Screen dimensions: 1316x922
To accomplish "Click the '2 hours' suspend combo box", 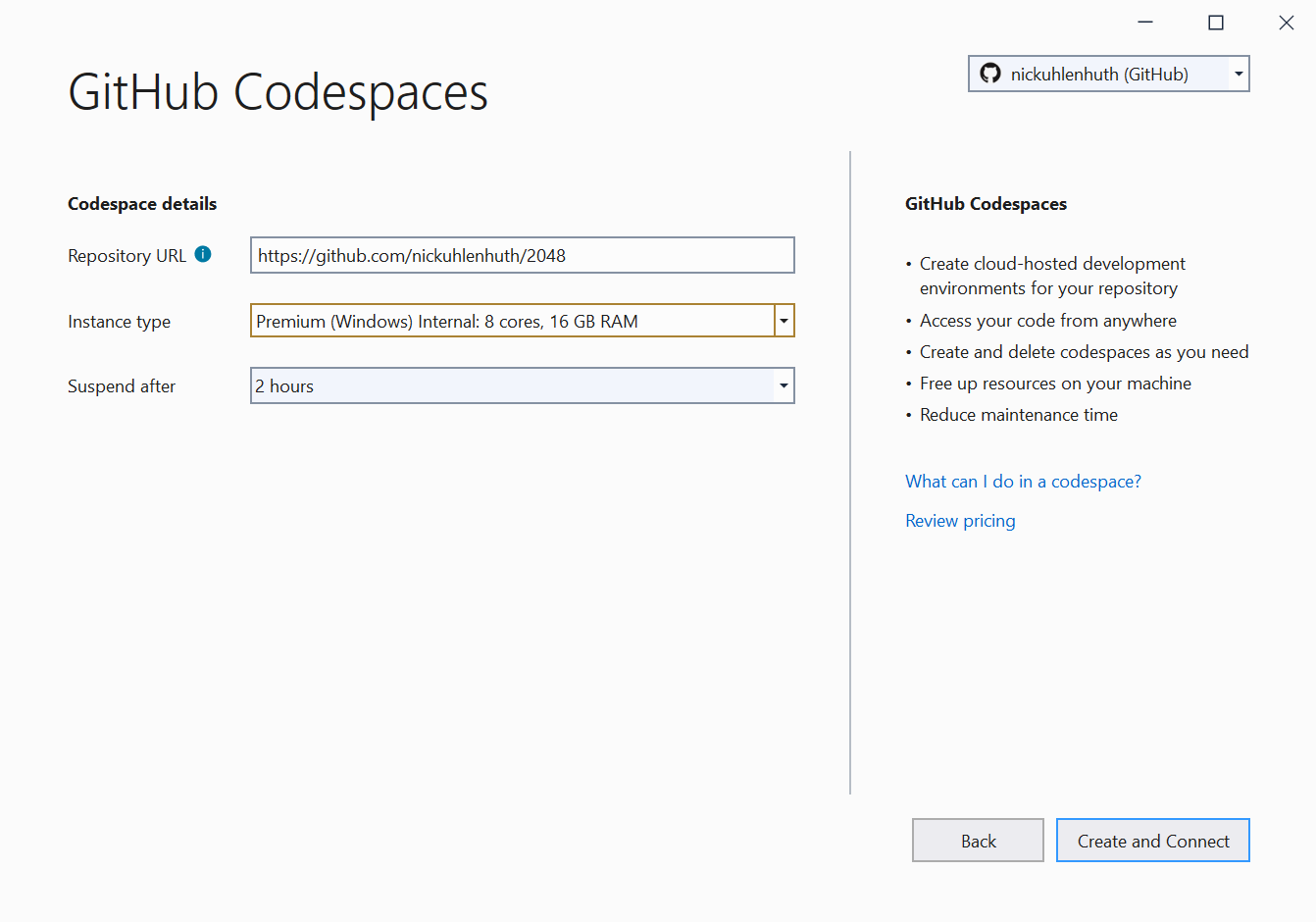I will pyautogui.click(x=512, y=386).
